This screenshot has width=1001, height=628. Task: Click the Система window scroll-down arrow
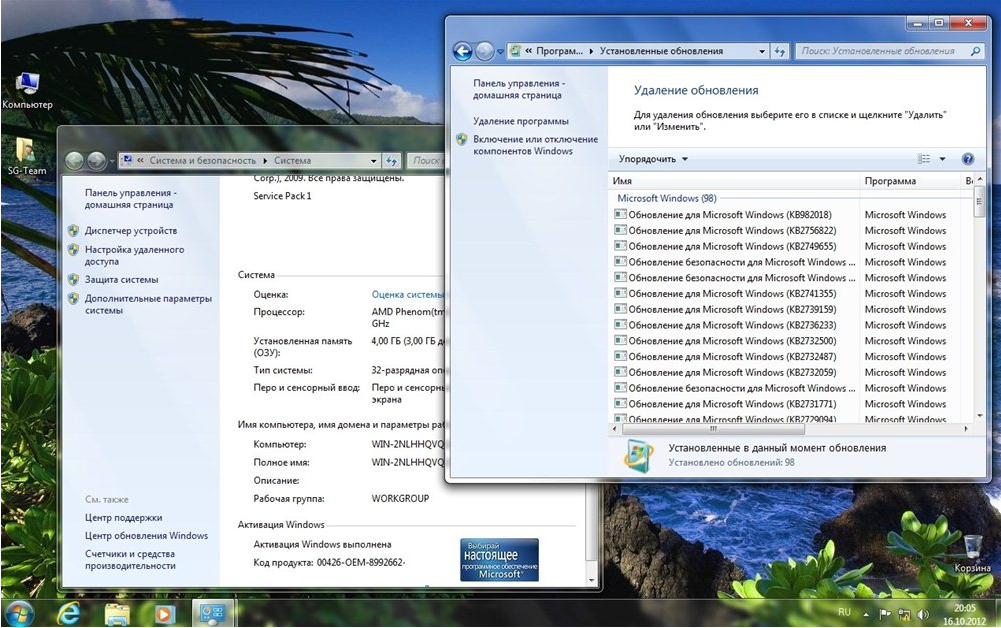coord(591,581)
